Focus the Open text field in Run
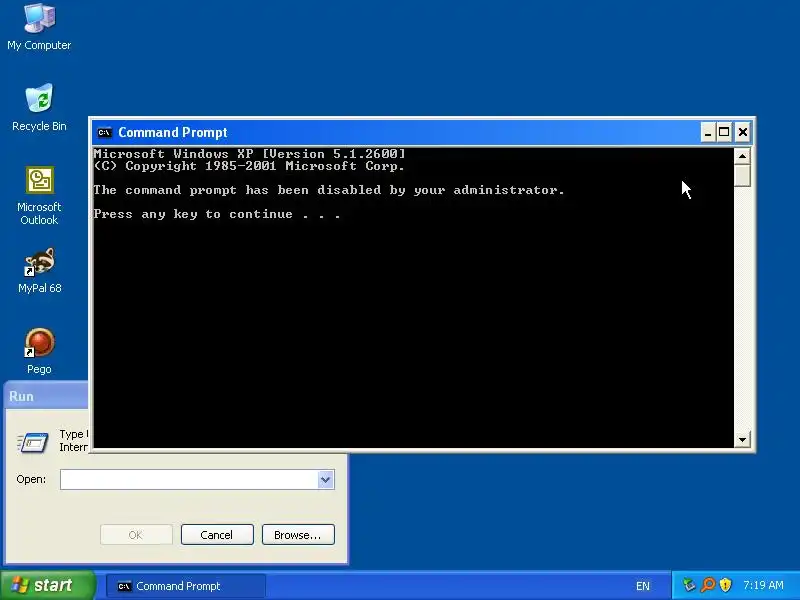The width and height of the screenshot is (800, 600). pyautogui.click(x=189, y=480)
